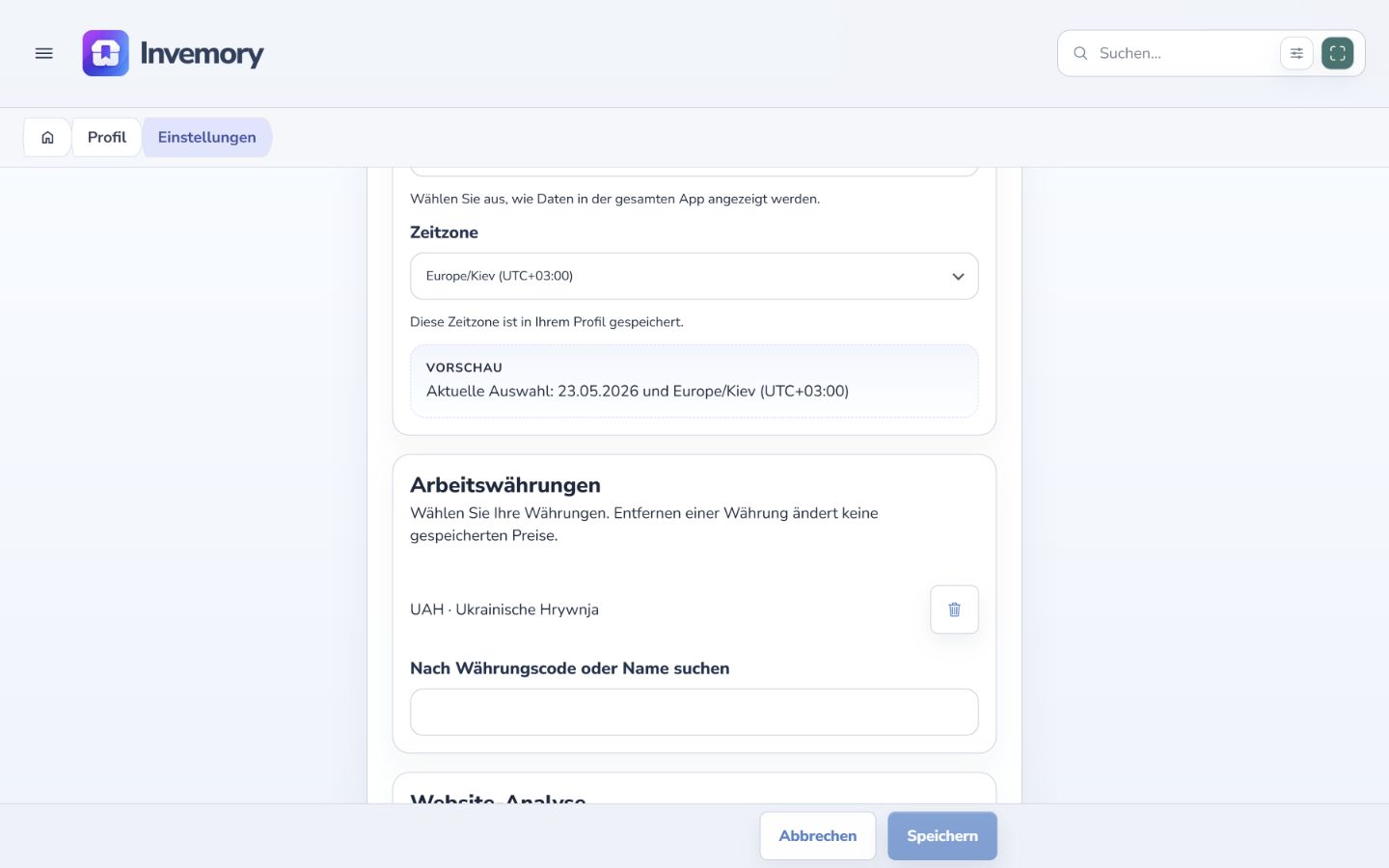Delete the UAH Ukrainische Hrywnja currency
This screenshot has width=1389, height=868.
click(x=954, y=610)
